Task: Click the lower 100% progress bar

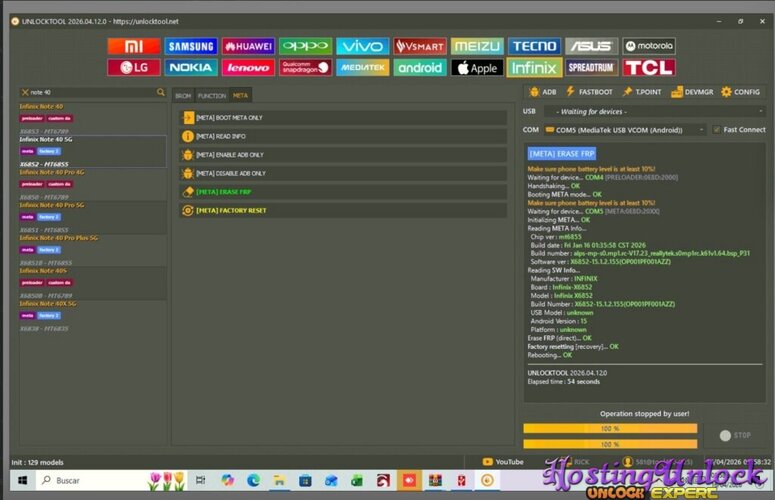Action: (x=610, y=444)
